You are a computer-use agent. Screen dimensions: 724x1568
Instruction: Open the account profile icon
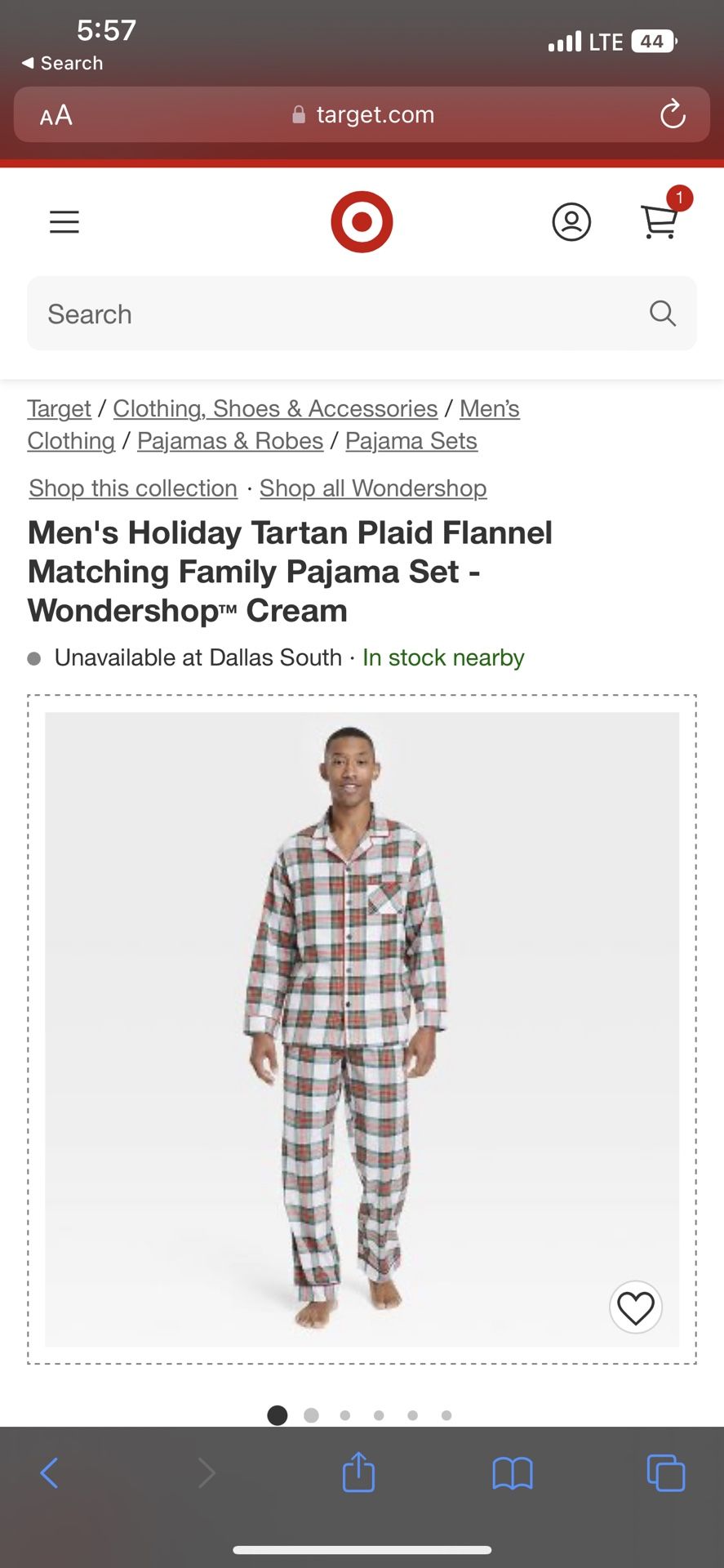point(571,222)
